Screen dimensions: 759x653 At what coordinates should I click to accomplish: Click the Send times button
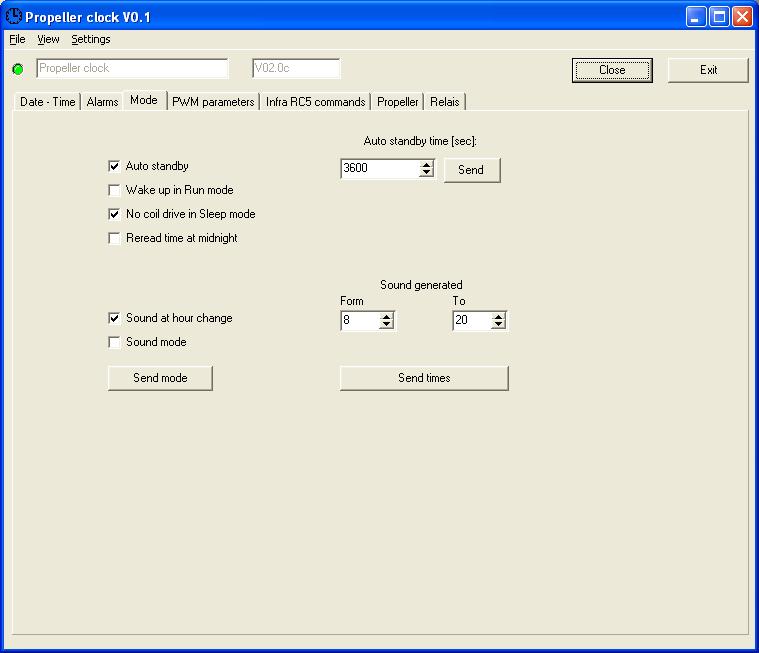tap(424, 378)
